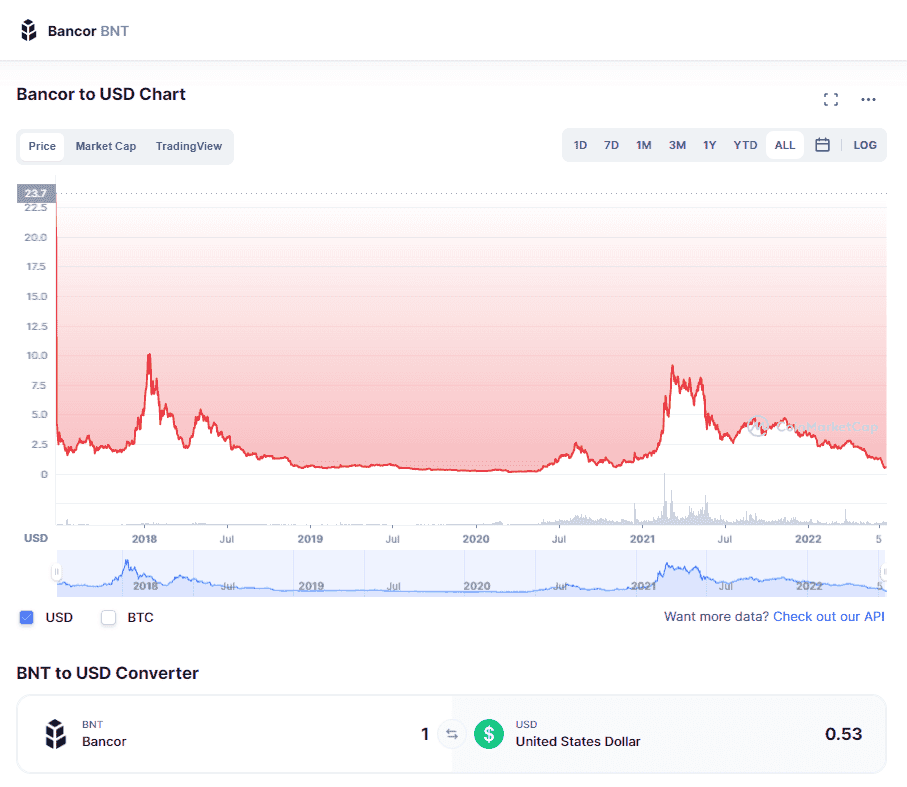Toggle LOG scale for the chart
907x787 pixels.
[864, 145]
